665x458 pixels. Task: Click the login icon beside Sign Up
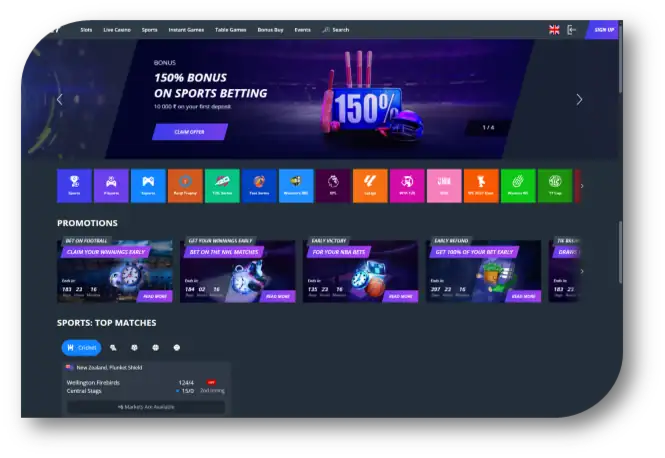pyautogui.click(x=571, y=30)
